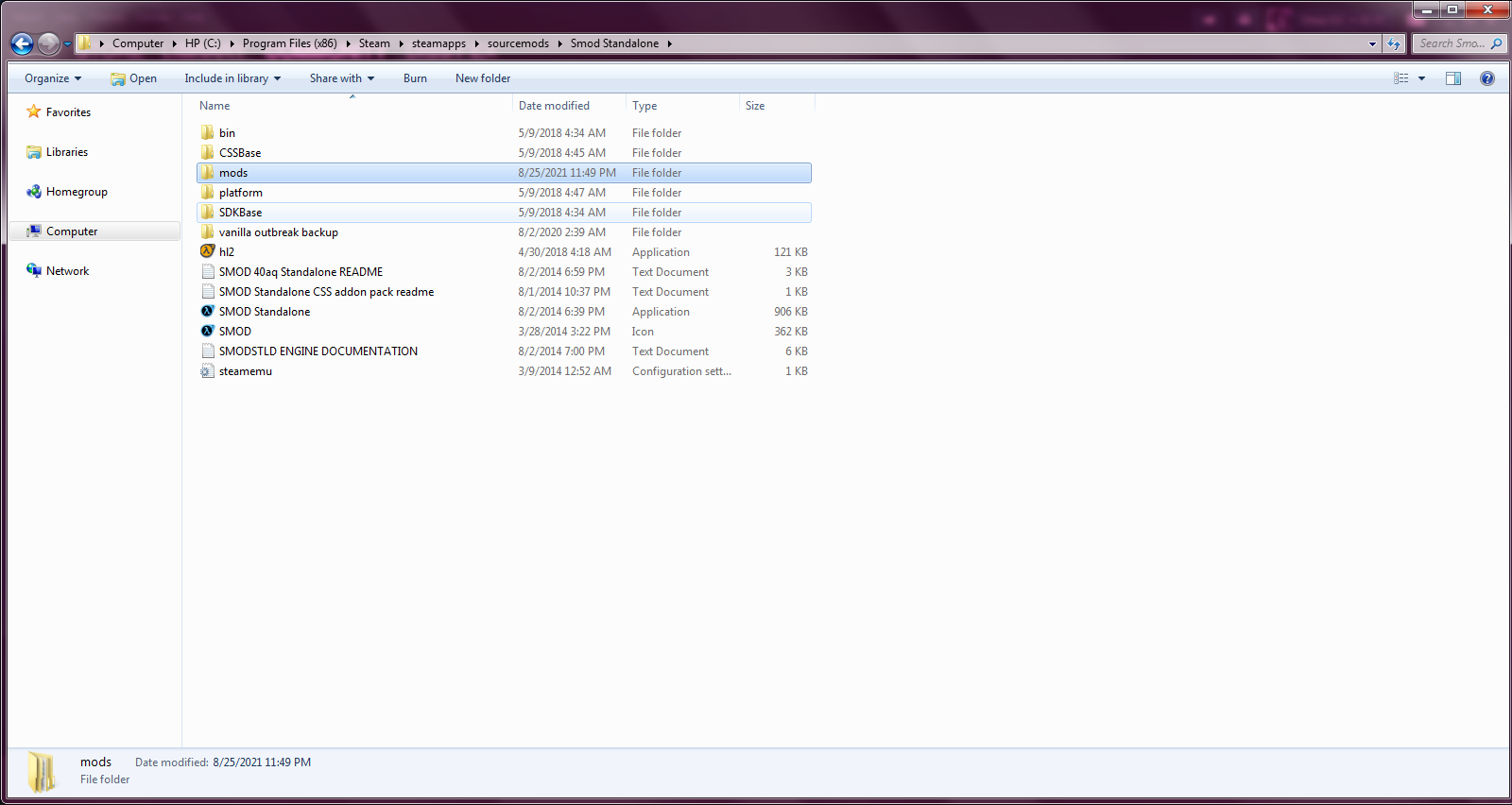The image size is (1512, 805).
Task: Click steamapps in the address breadcrumb
Action: 438,43
